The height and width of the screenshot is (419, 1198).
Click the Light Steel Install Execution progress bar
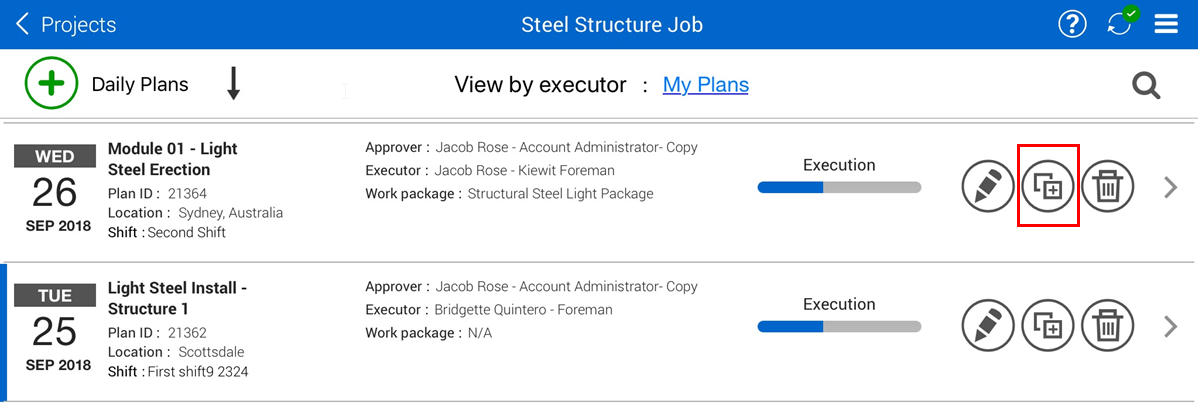point(839,326)
